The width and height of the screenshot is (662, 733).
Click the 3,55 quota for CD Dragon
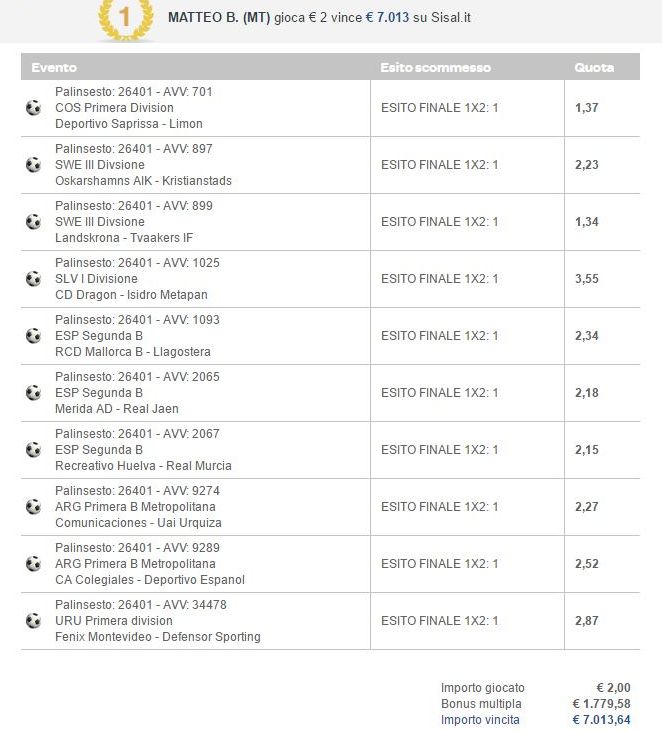(587, 279)
